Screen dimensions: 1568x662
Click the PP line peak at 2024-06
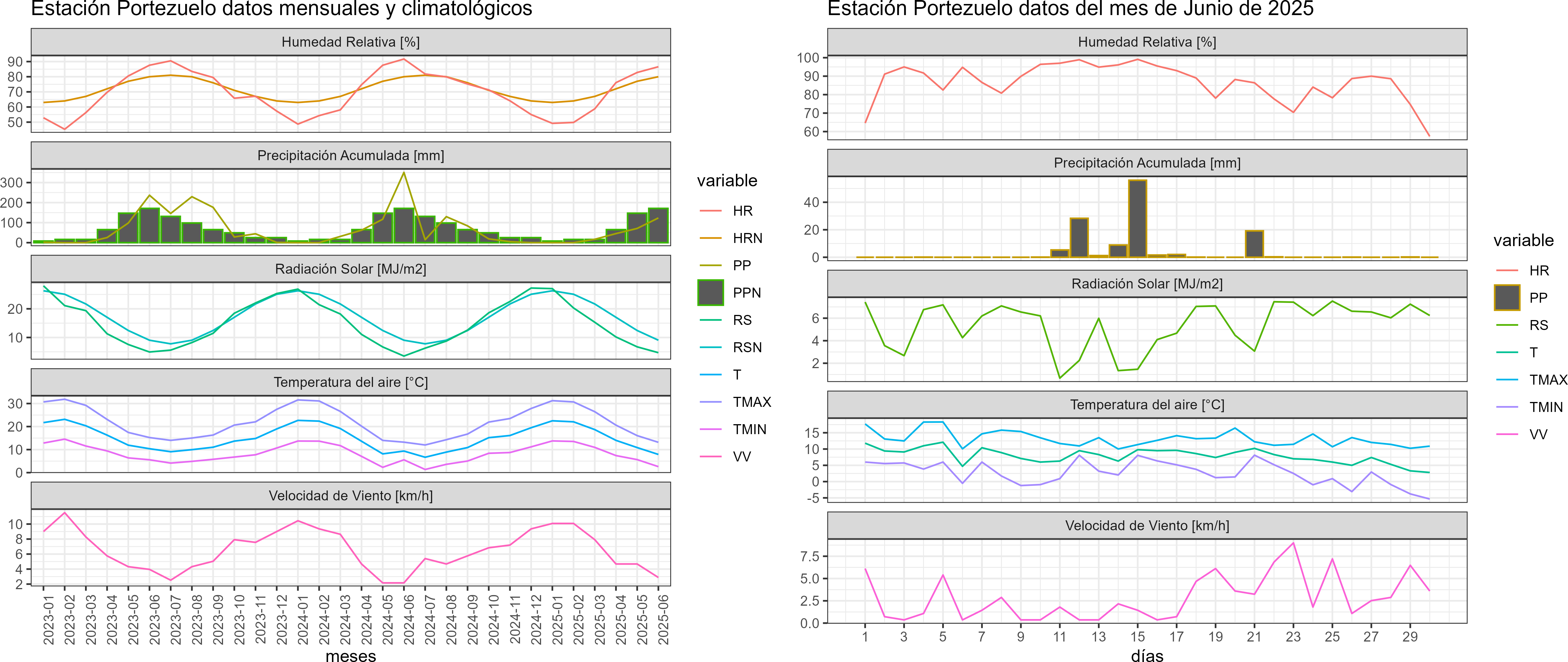[404, 173]
